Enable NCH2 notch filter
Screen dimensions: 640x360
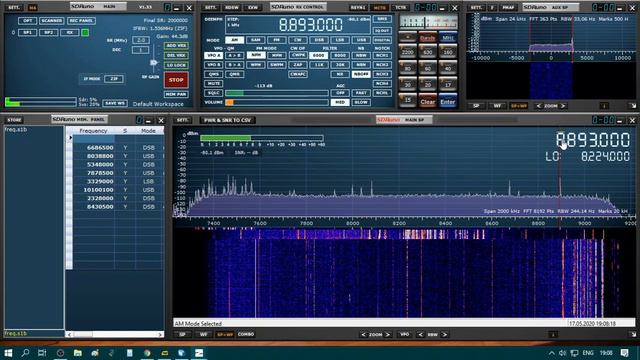[x=382, y=64]
